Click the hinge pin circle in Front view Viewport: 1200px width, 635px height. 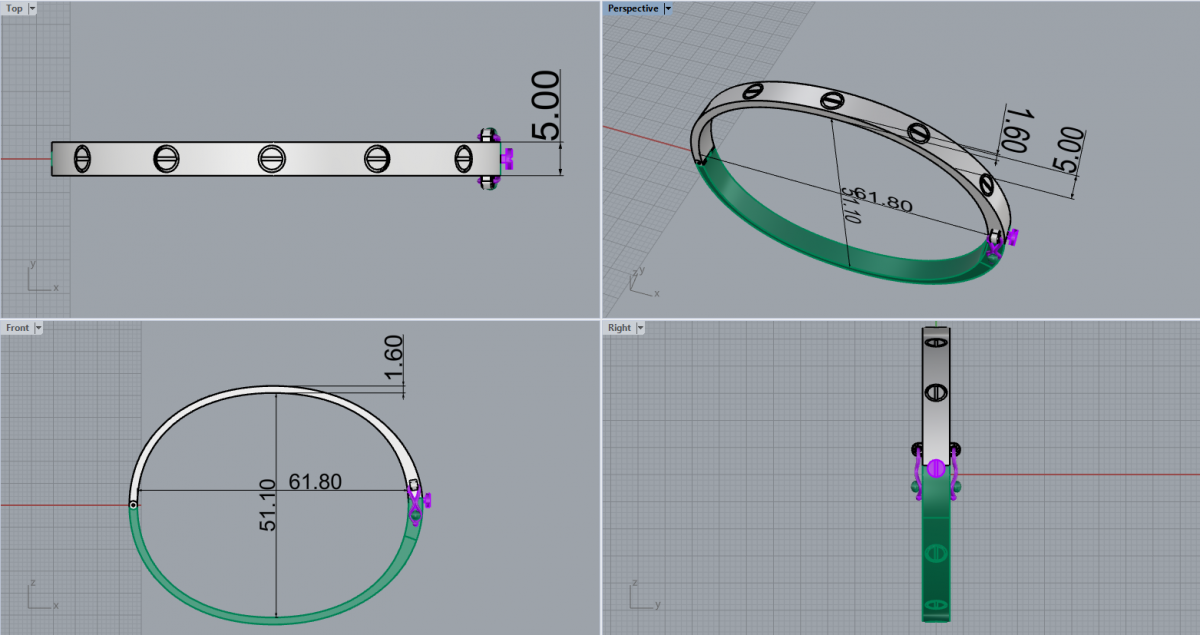pyautogui.click(x=133, y=505)
